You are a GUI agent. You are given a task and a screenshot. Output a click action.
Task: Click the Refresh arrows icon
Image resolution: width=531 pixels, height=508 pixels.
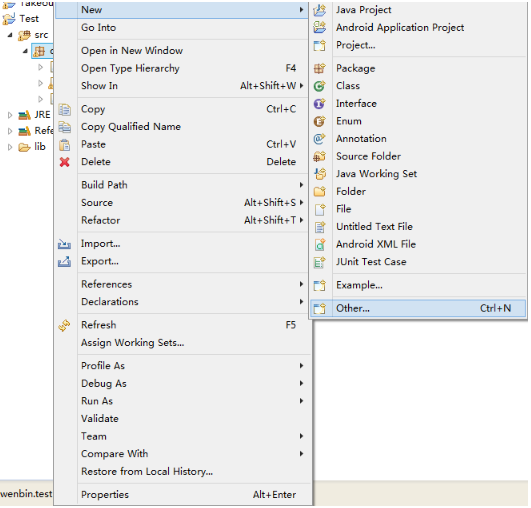(x=64, y=325)
